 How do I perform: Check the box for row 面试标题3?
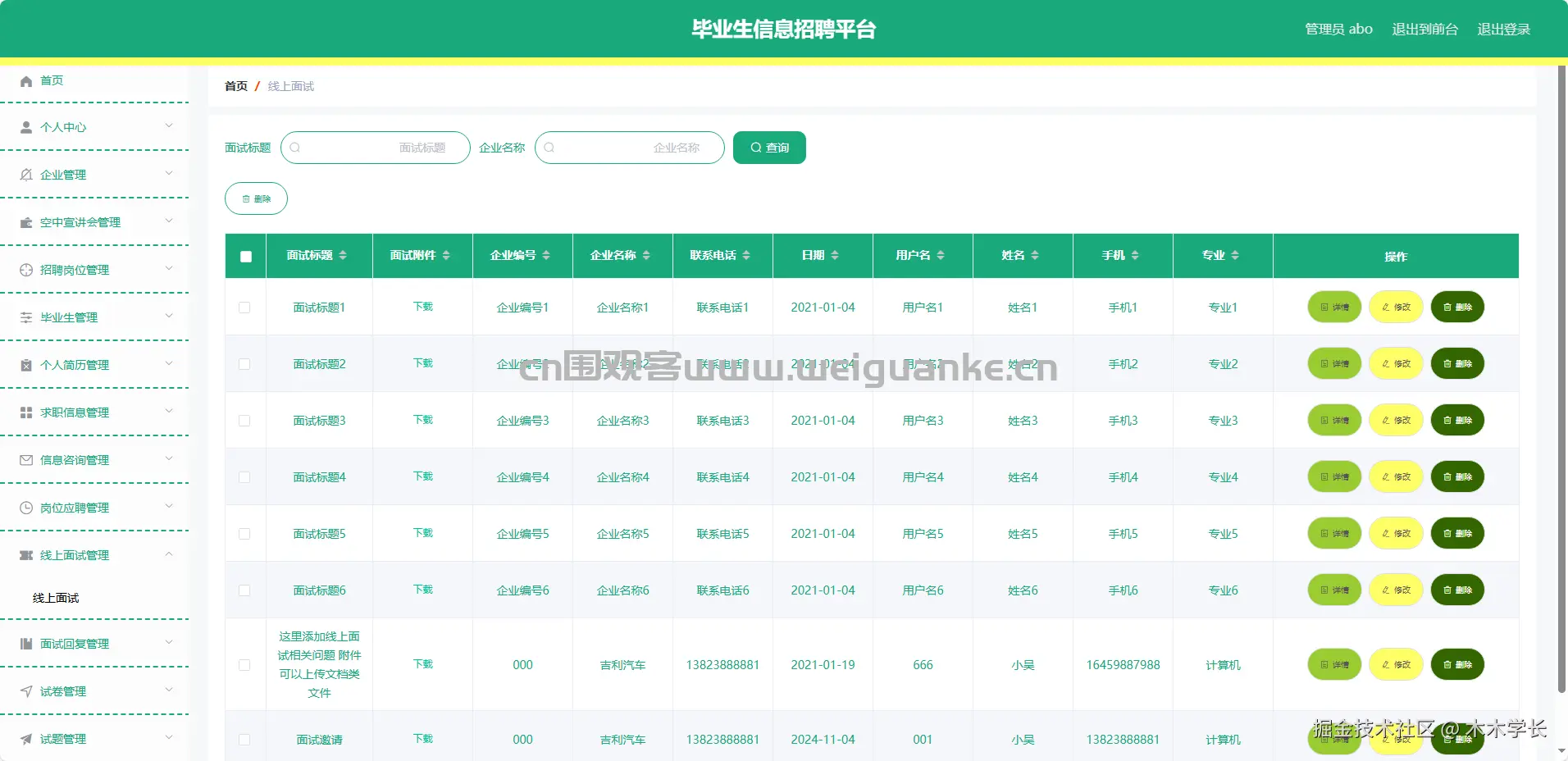click(x=244, y=421)
